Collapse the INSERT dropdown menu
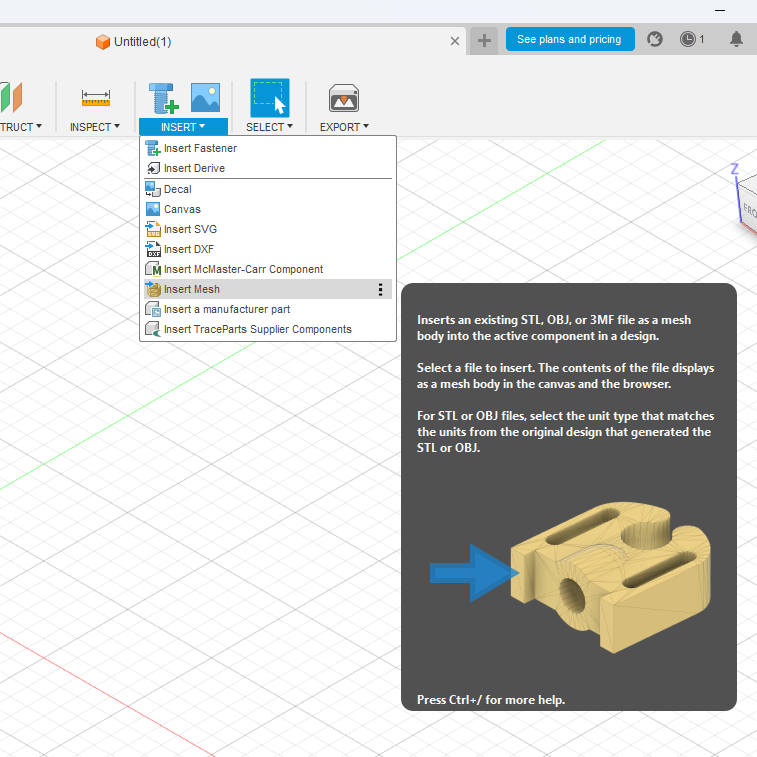The height and width of the screenshot is (757, 757). tap(183, 127)
